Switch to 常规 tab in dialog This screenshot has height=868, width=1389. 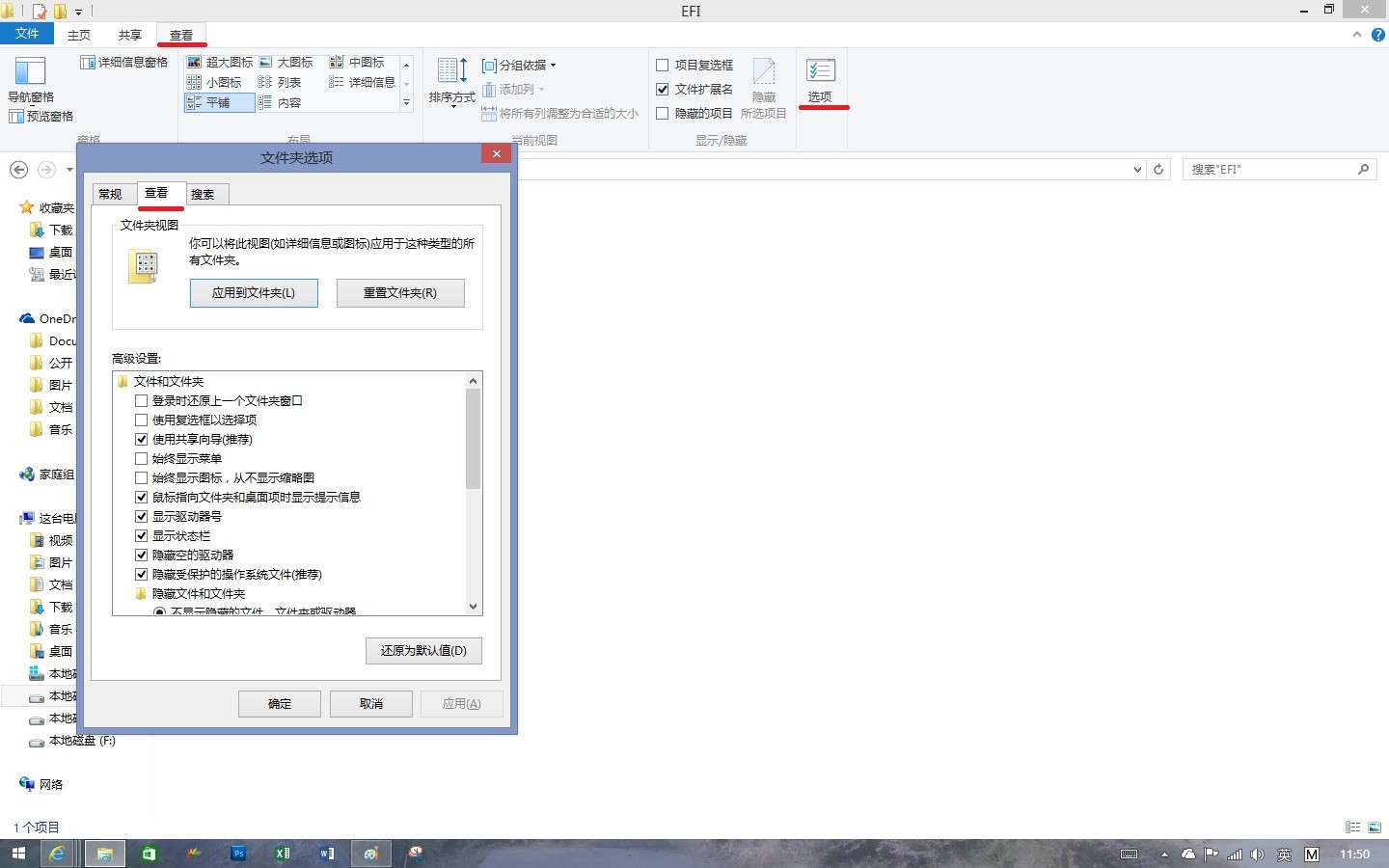click(111, 194)
